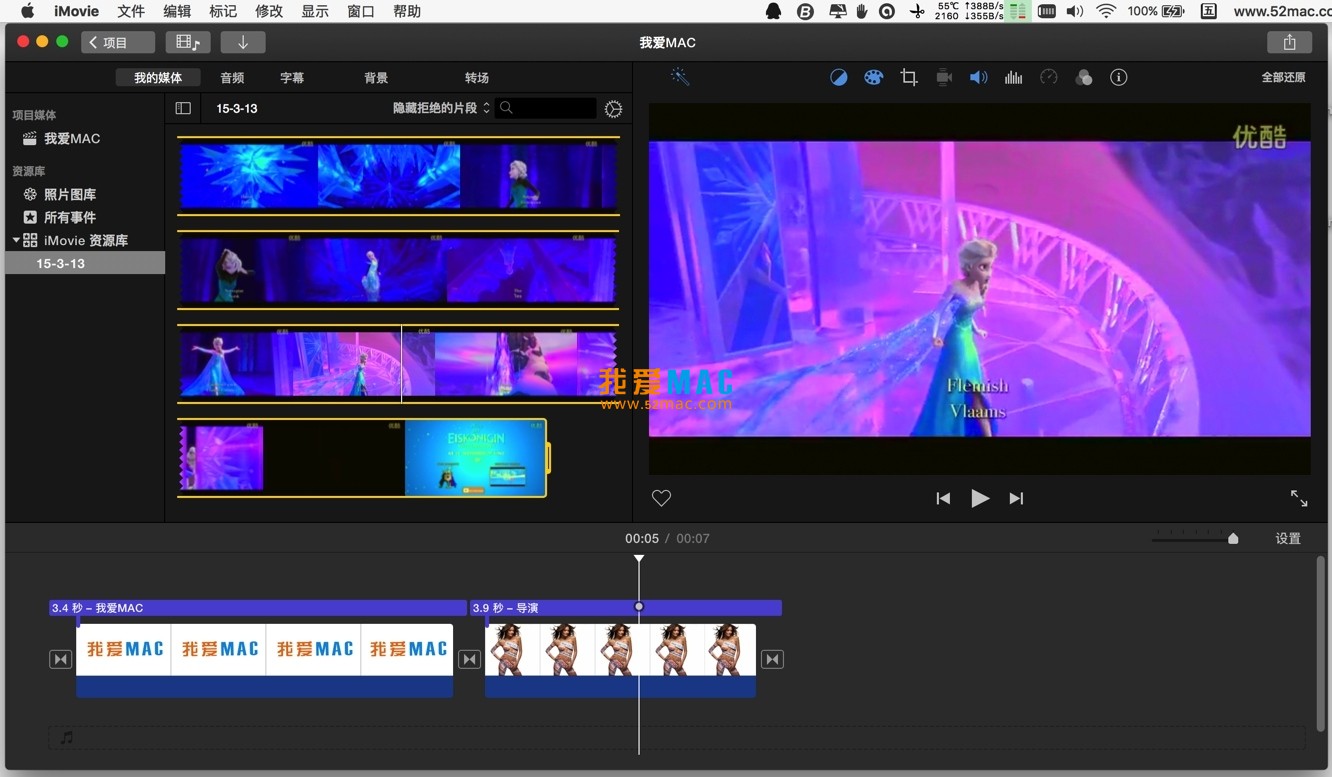Switch to 转场 tab
Screen dimensions: 1332x777
pyautogui.click(x=477, y=77)
